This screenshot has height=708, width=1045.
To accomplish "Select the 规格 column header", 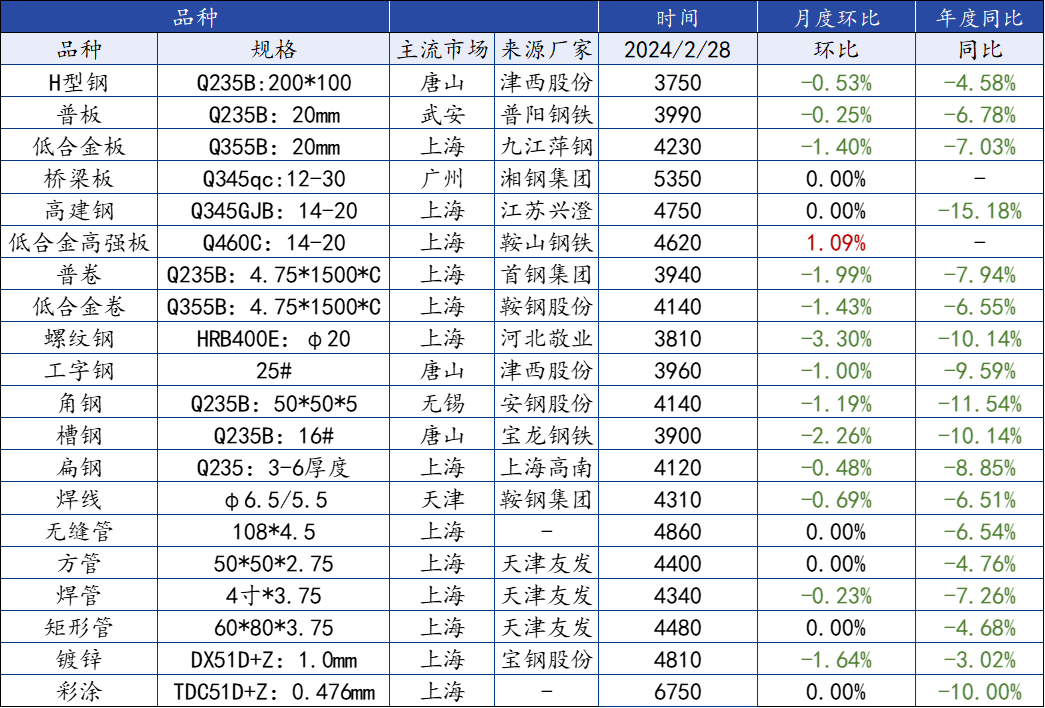I will [274, 49].
